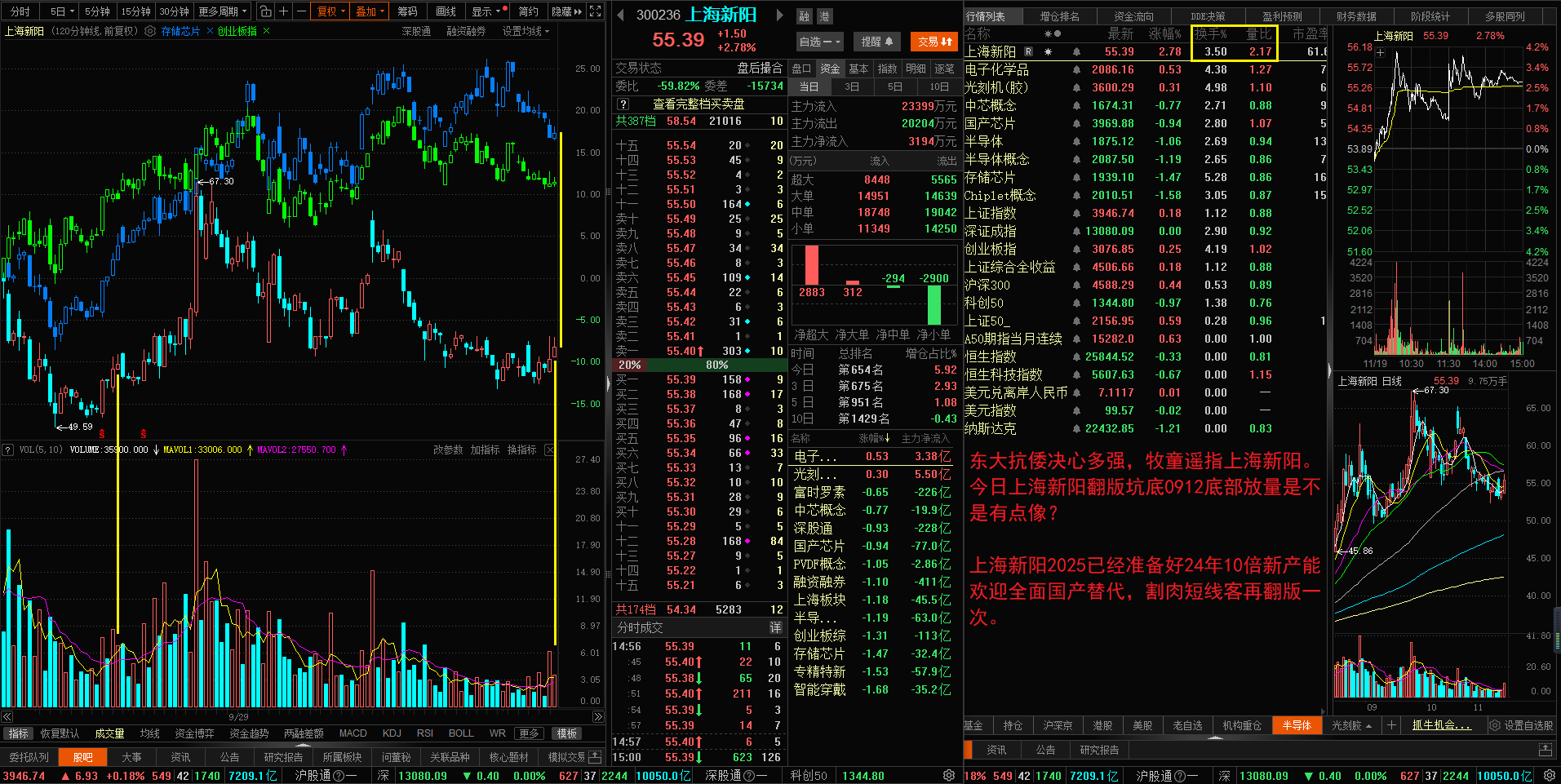Screen dimensions: 1561x784
Task: Expand the panel via collapse handle above 委托队列
Action: point(304,745)
